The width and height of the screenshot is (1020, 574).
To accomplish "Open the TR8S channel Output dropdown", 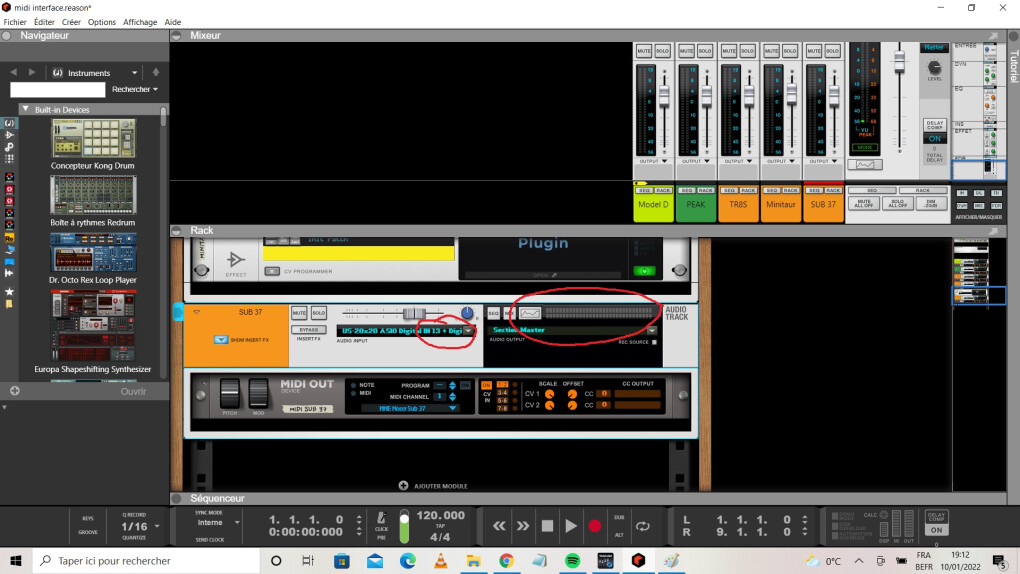I will 738,161.
